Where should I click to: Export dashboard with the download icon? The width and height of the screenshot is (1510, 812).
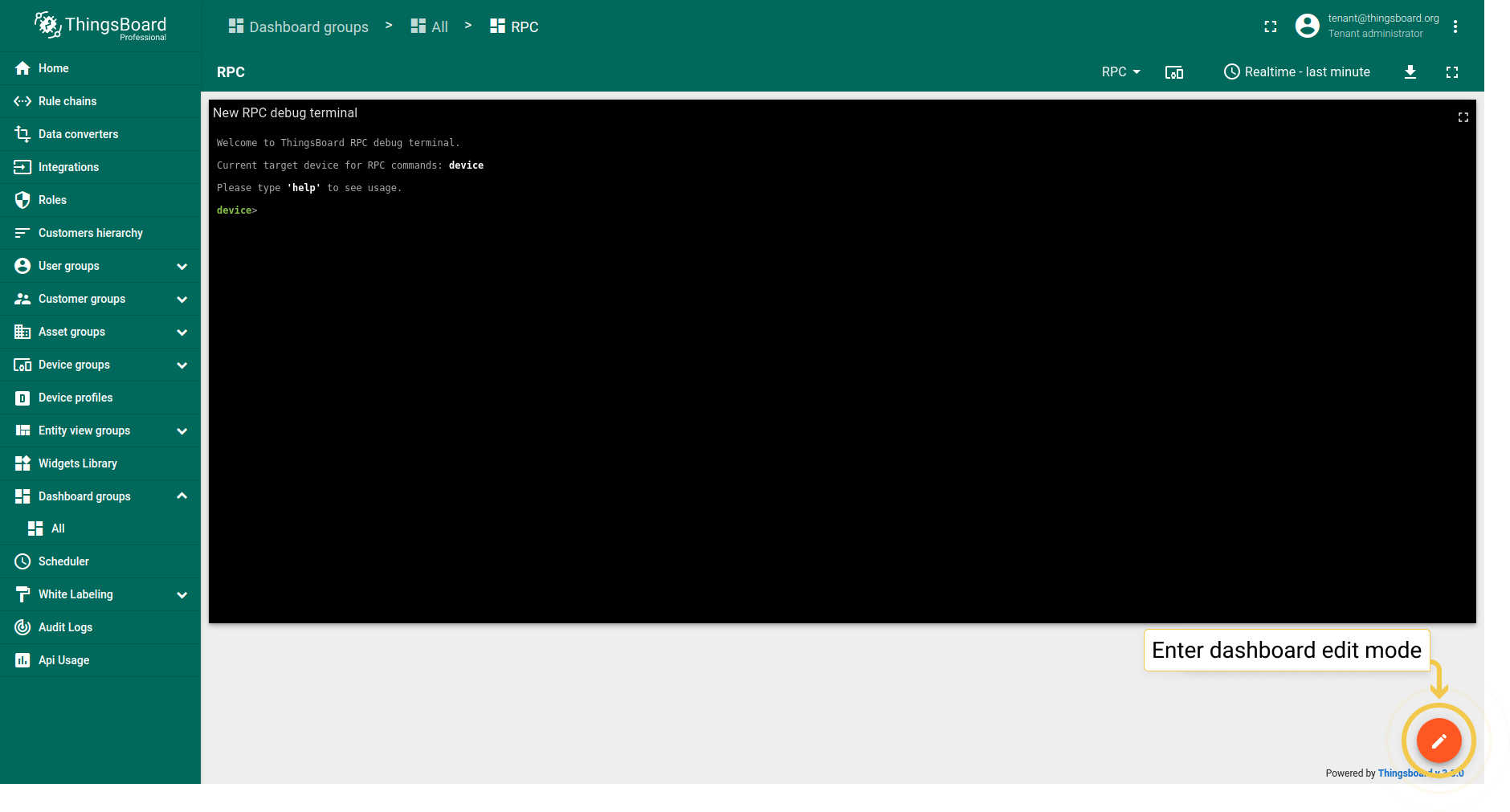[x=1410, y=72]
